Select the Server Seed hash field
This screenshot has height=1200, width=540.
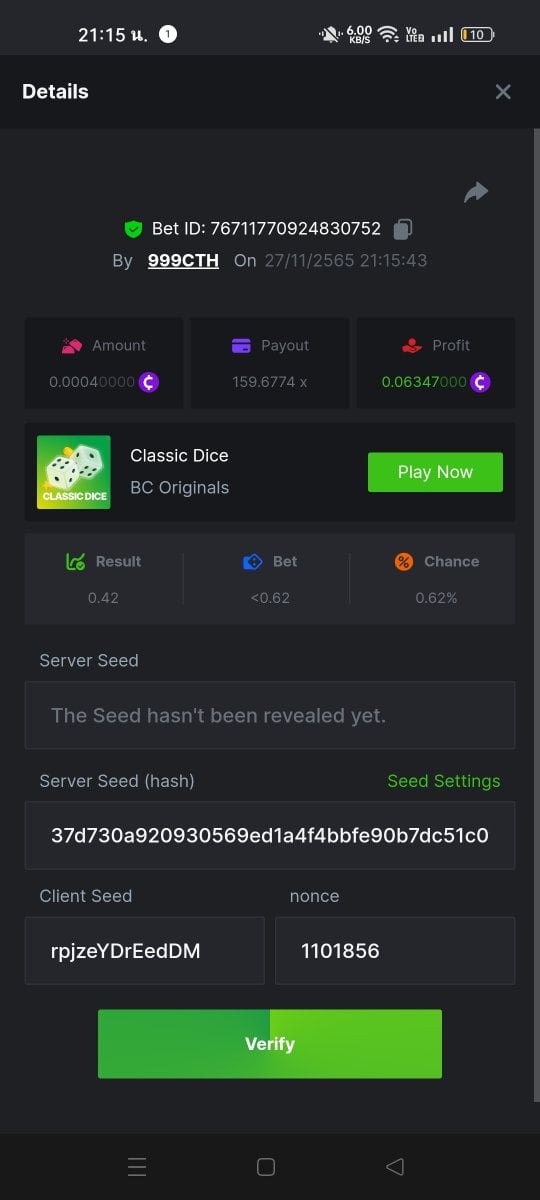click(270, 835)
